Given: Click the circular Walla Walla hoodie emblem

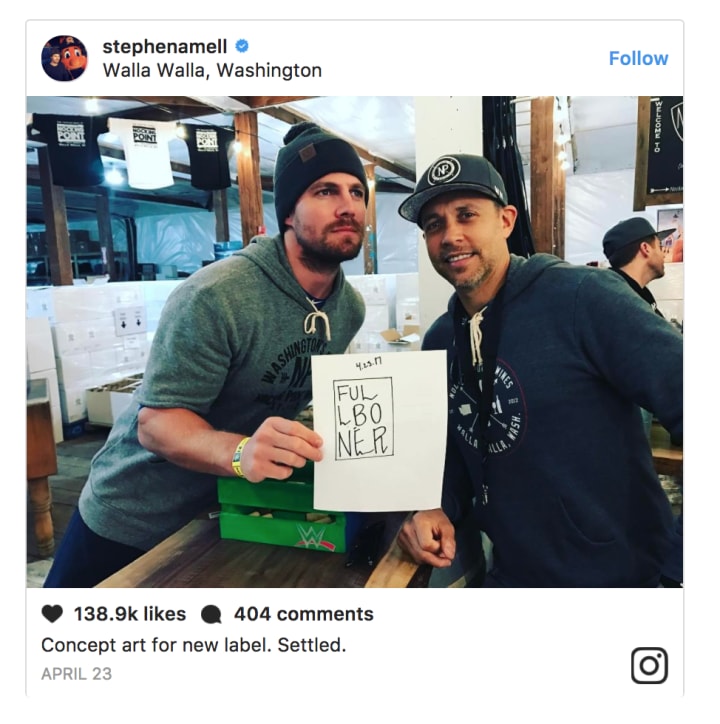Looking at the screenshot, I should [x=489, y=407].
